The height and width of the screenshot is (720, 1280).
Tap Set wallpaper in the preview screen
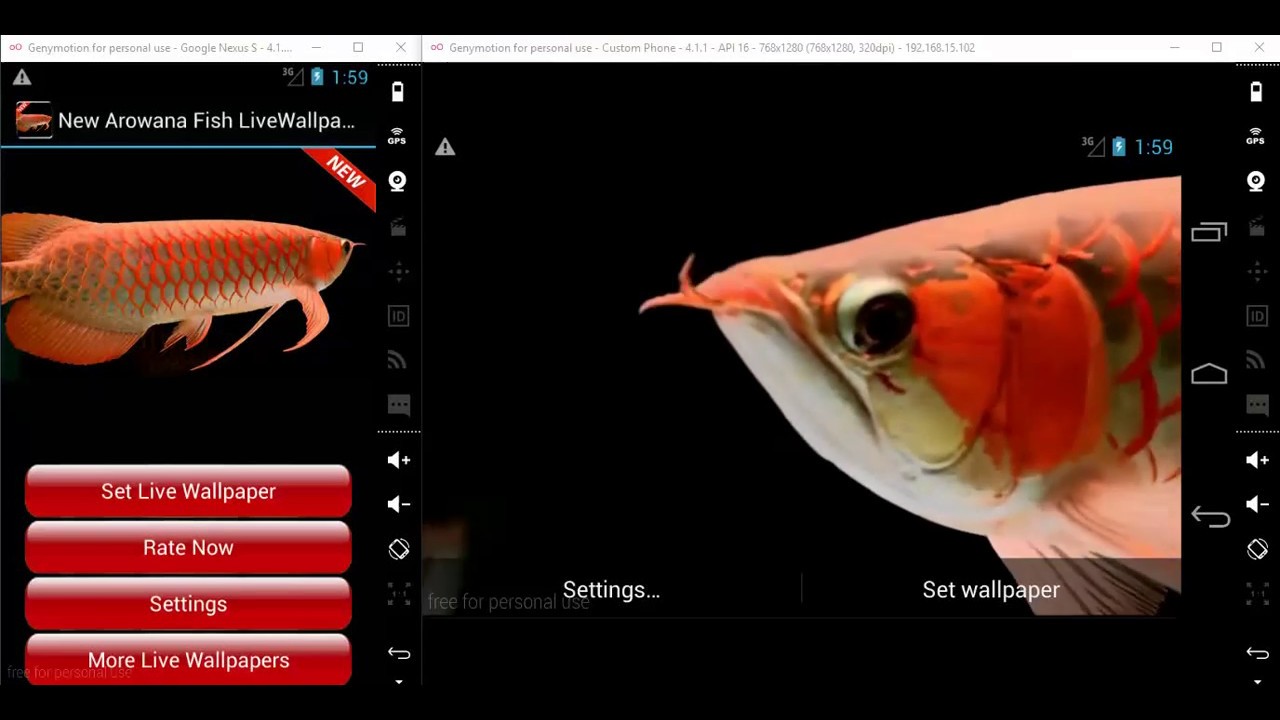pyautogui.click(x=990, y=590)
